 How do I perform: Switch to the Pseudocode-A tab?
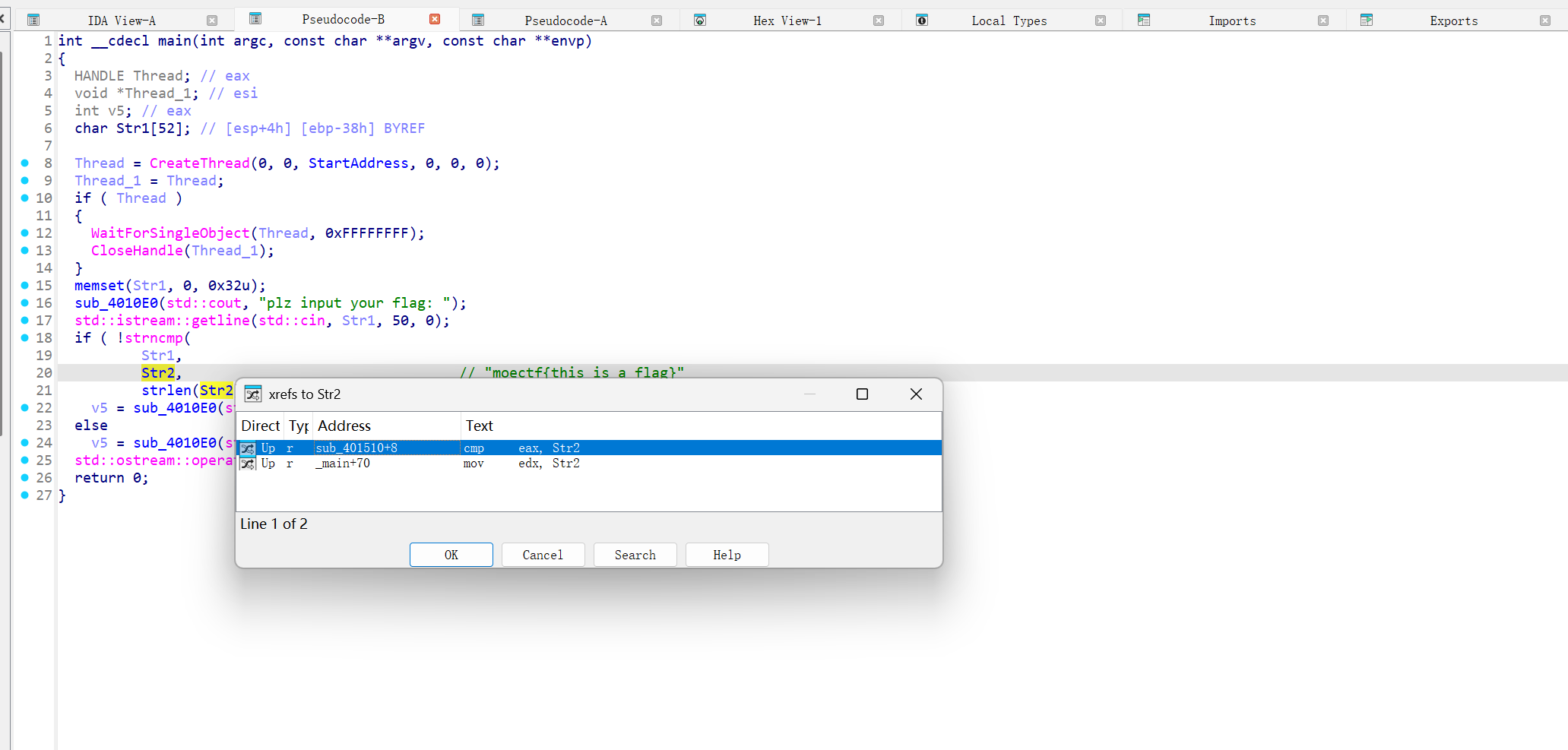[565, 21]
